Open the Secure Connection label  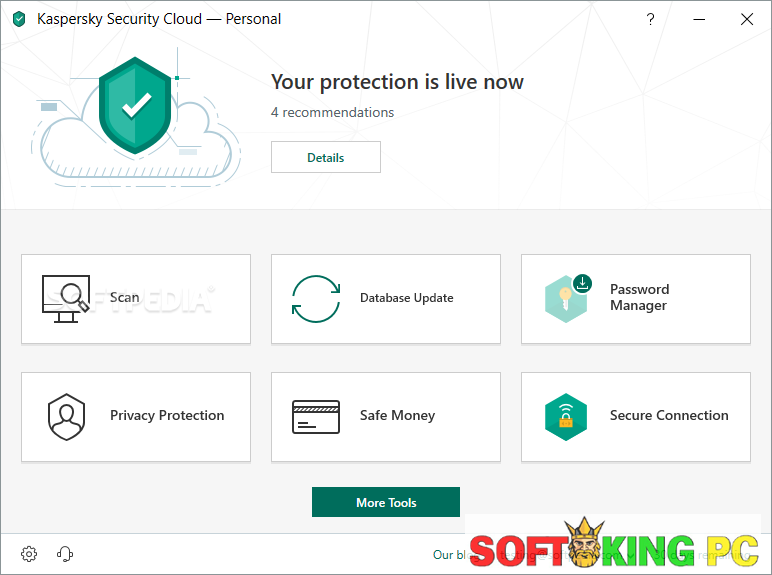[x=669, y=416]
